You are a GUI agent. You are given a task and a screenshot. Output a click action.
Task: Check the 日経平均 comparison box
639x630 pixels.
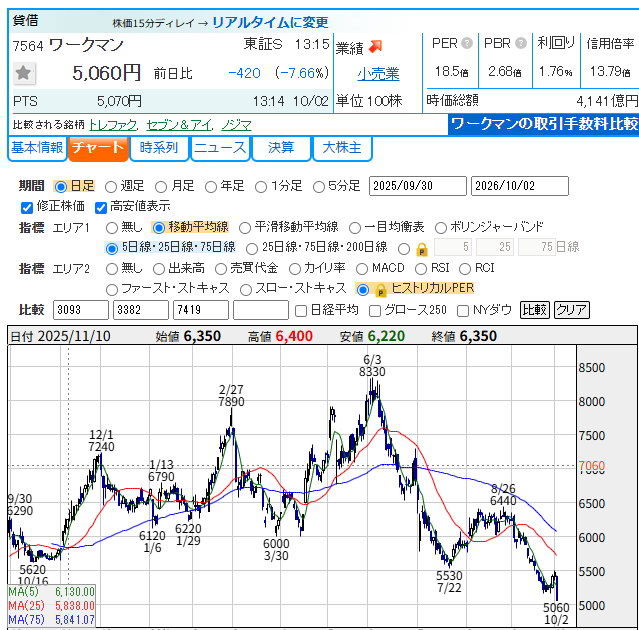tap(301, 311)
